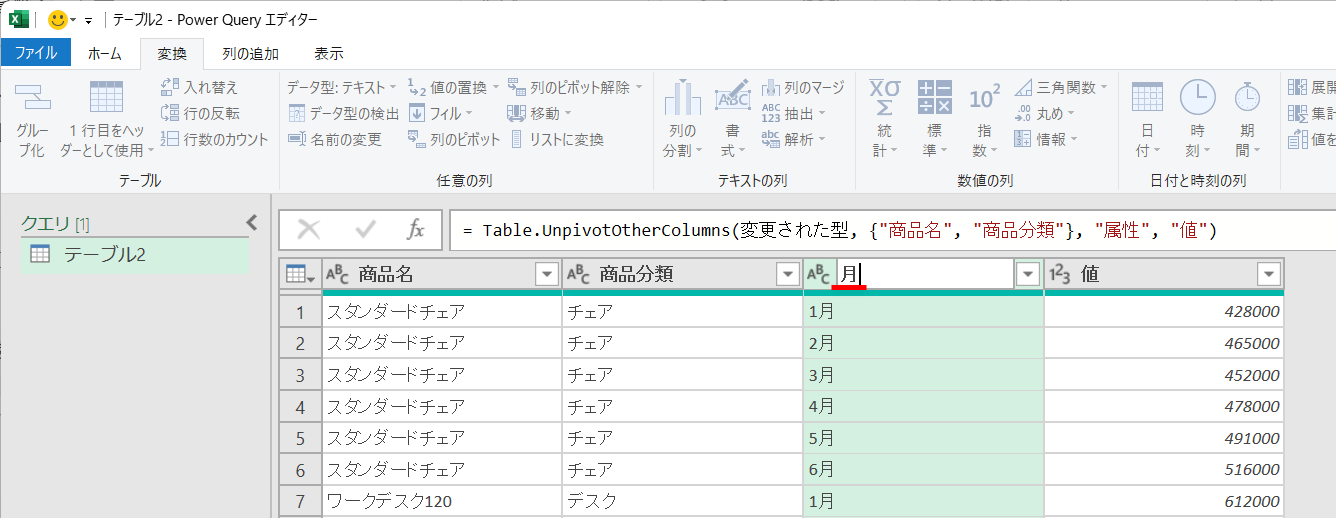The image size is (1336, 518).
Task: Open filter dropdown of 商品分類 column
Action: point(787,274)
